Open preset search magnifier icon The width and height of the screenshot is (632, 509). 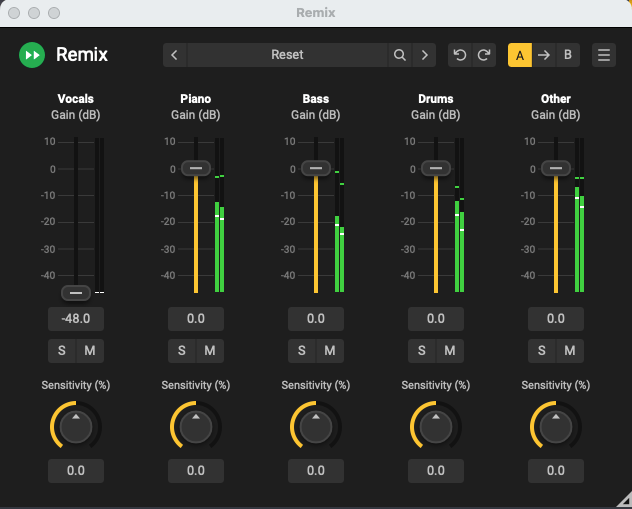tap(399, 55)
